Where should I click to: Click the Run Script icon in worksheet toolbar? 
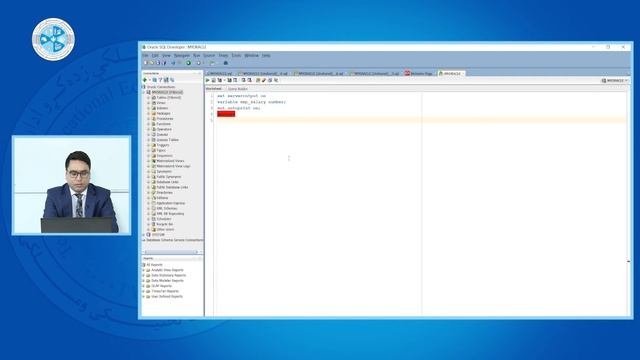(213, 80)
